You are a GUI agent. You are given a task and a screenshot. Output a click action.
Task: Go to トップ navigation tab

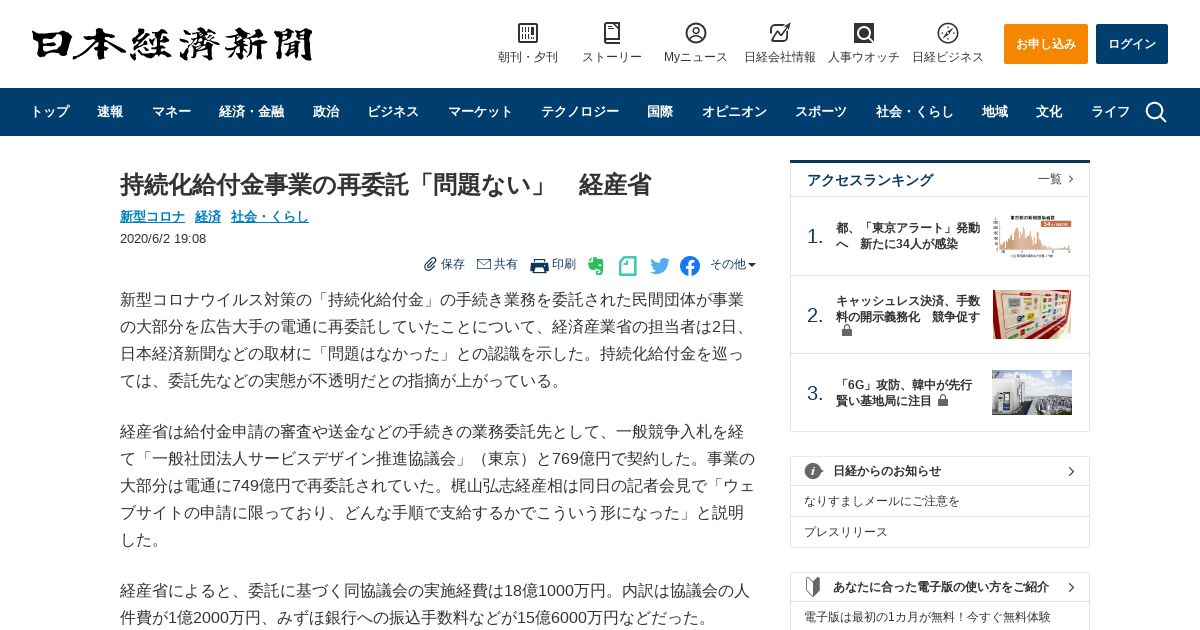49,112
